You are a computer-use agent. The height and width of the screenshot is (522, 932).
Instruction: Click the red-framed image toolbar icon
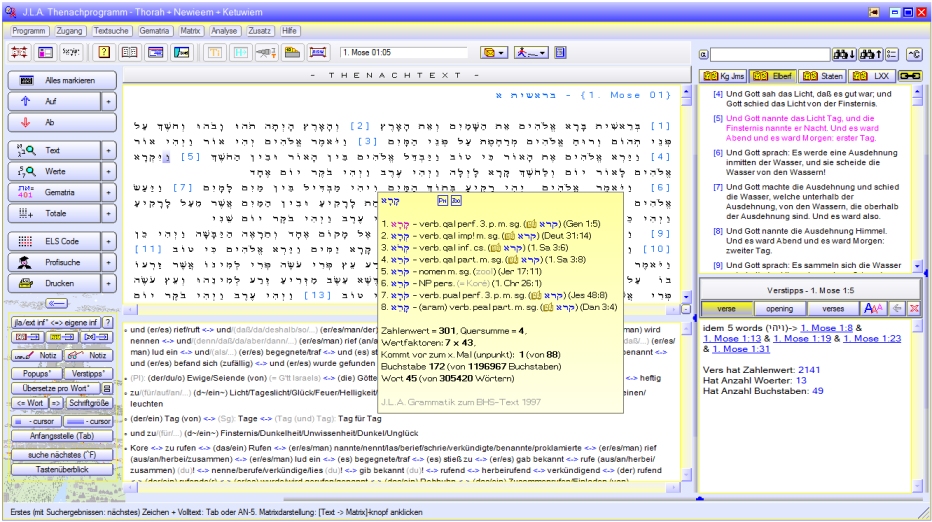(318, 52)
